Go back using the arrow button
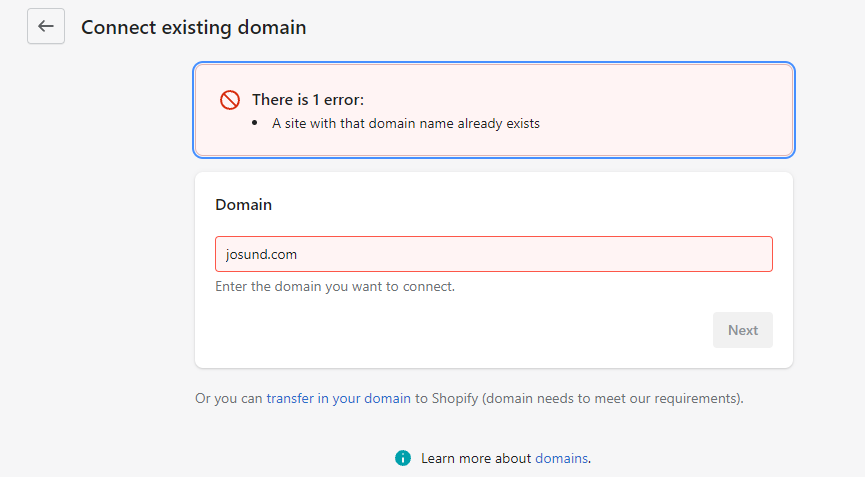Screen dimensions: 865x477 [46, 27]
